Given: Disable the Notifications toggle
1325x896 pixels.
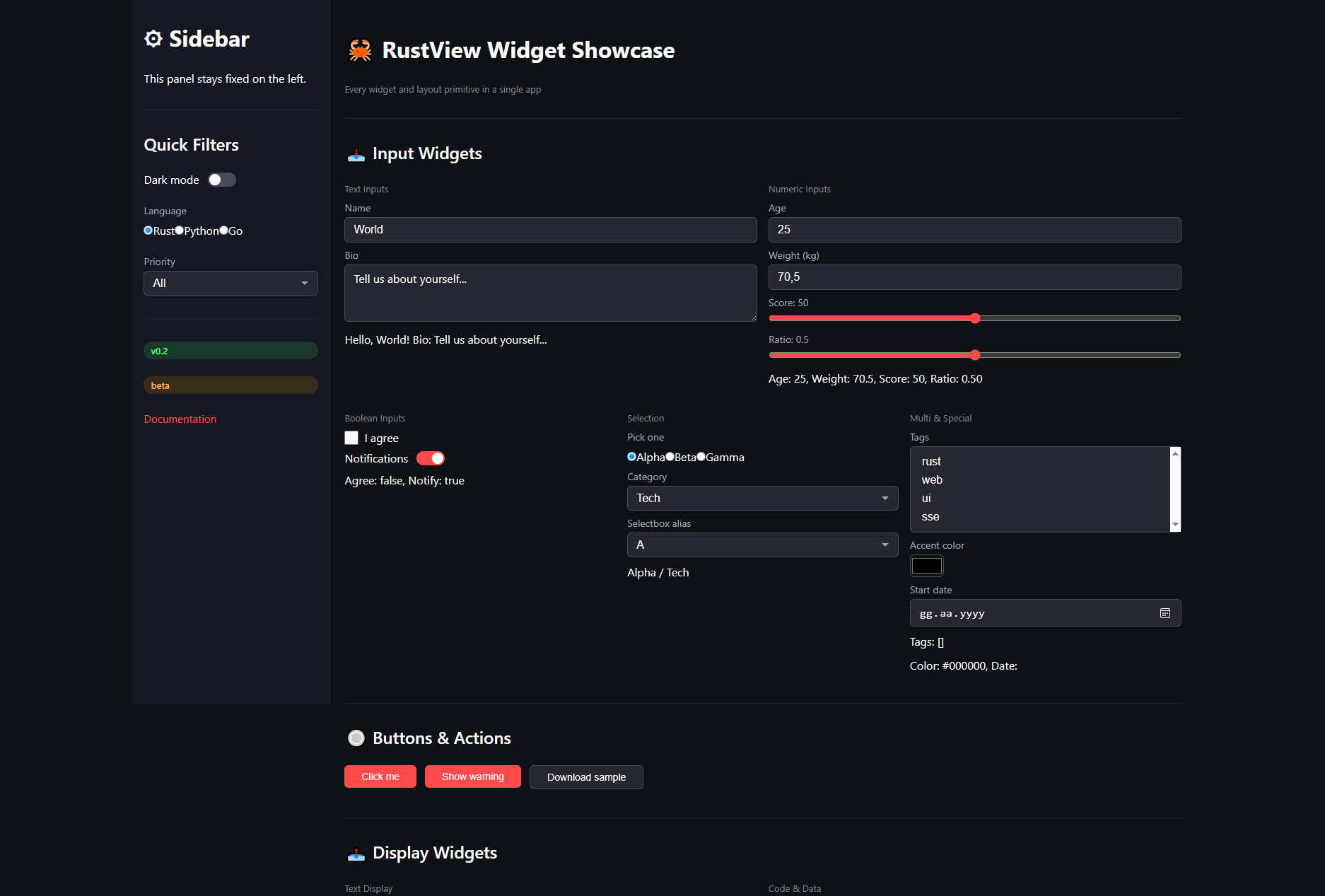Looking at the screenshot, I should [431, 458].
